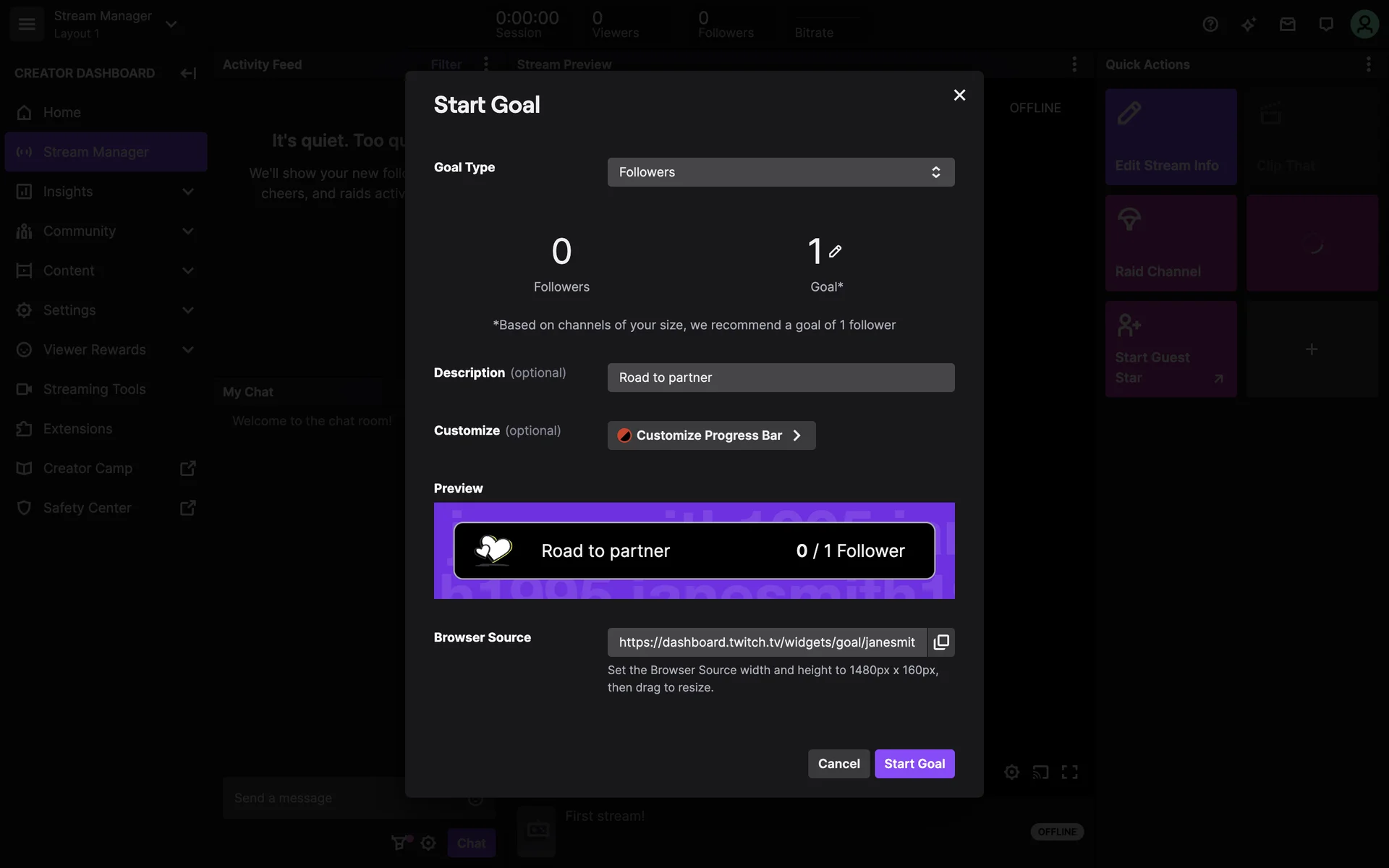The width and height of the screenshot is (1389, 868).
Task: Go to Streaming Tools
Action: pyautogui.click(x=94, y=389)
